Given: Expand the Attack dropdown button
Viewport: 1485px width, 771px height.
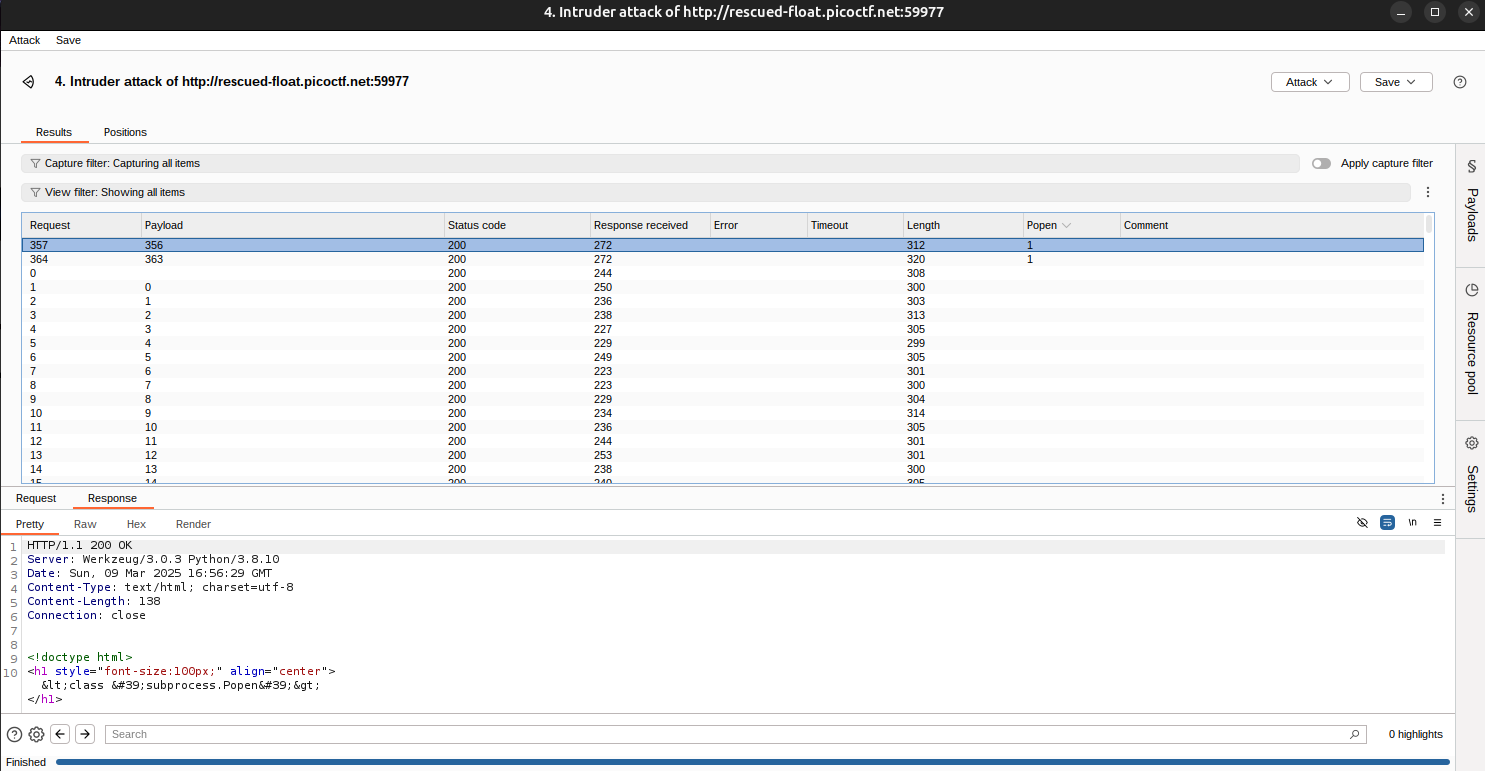Looking at the screenshot, I should click(1309, 82).
